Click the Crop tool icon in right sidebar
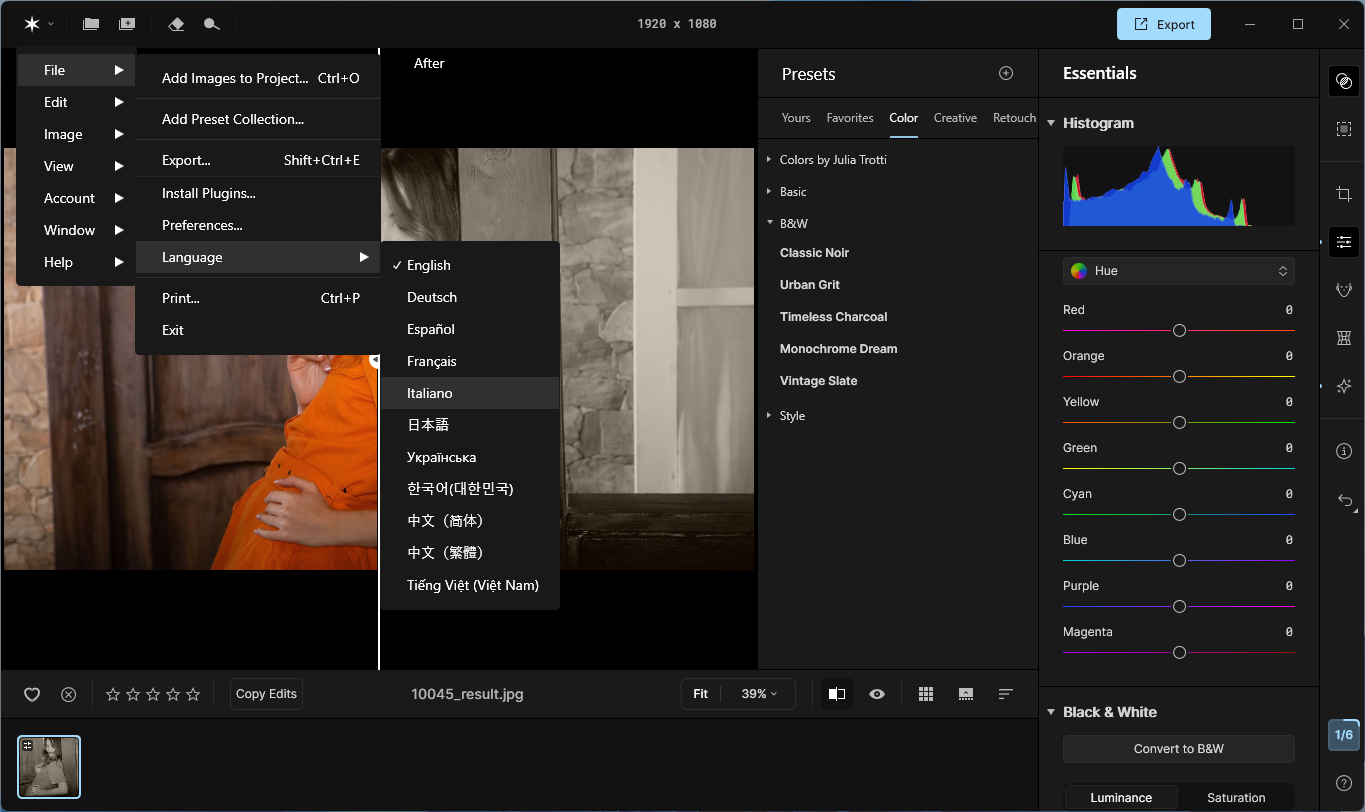 pyautogui.click(x=1343, y=194)
